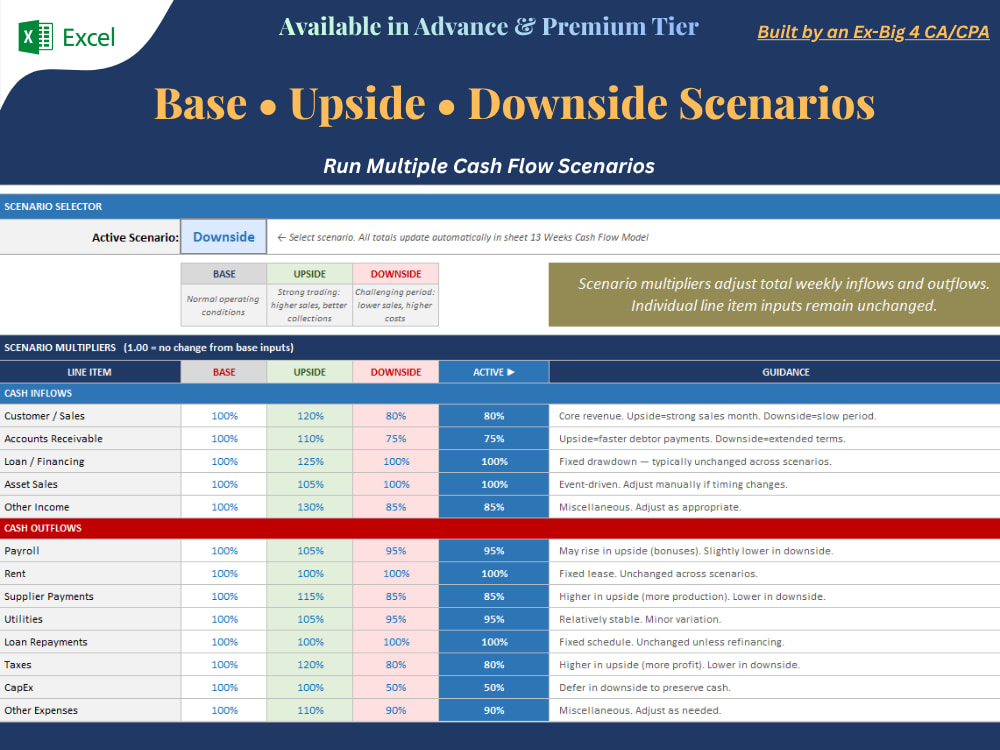The height and width of the screenshot is (750, 1000).
Task: Click the LINE ITEM column header
Action: coord(90,372)
